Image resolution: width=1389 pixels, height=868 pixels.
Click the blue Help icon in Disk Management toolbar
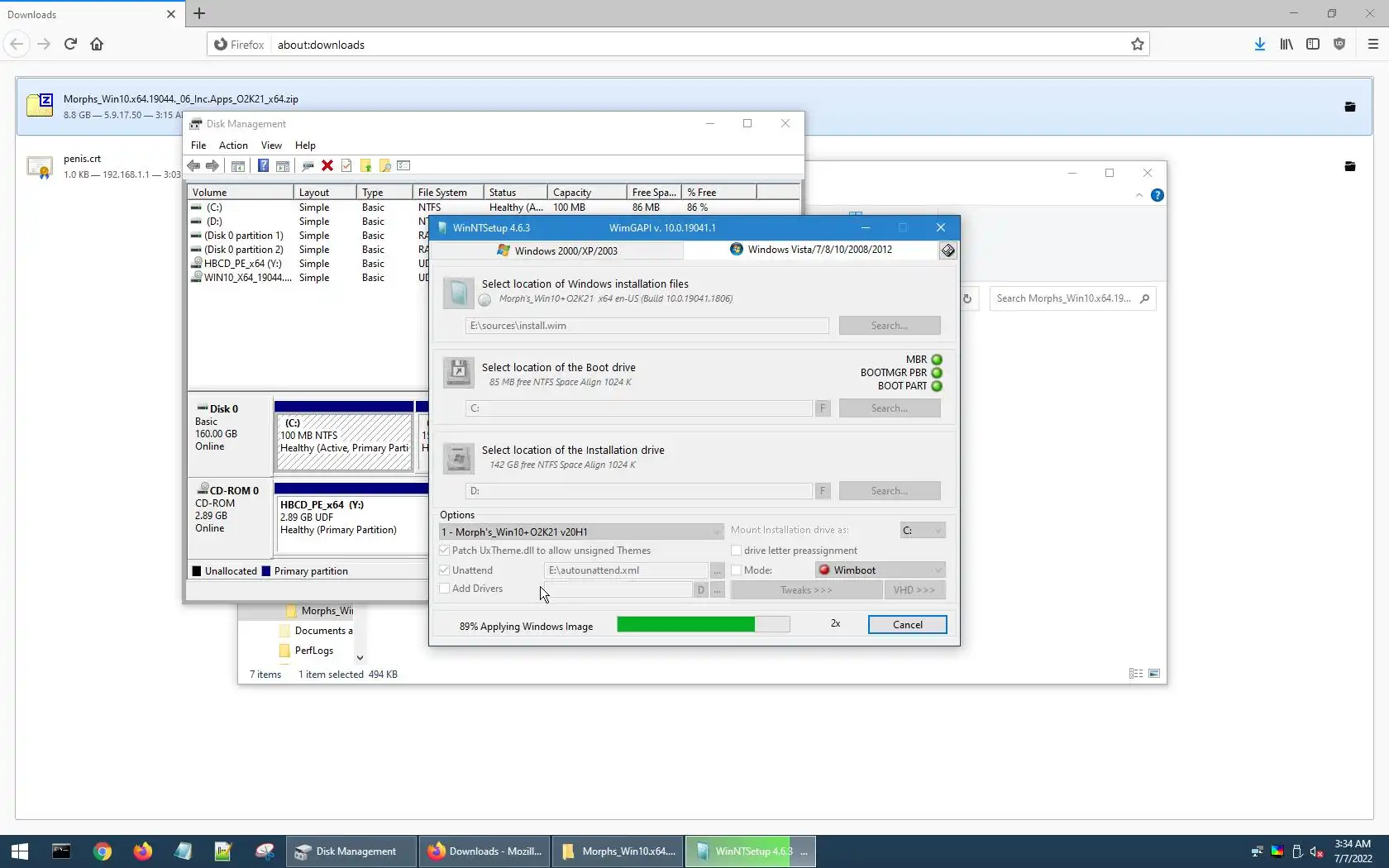[263, 166]
